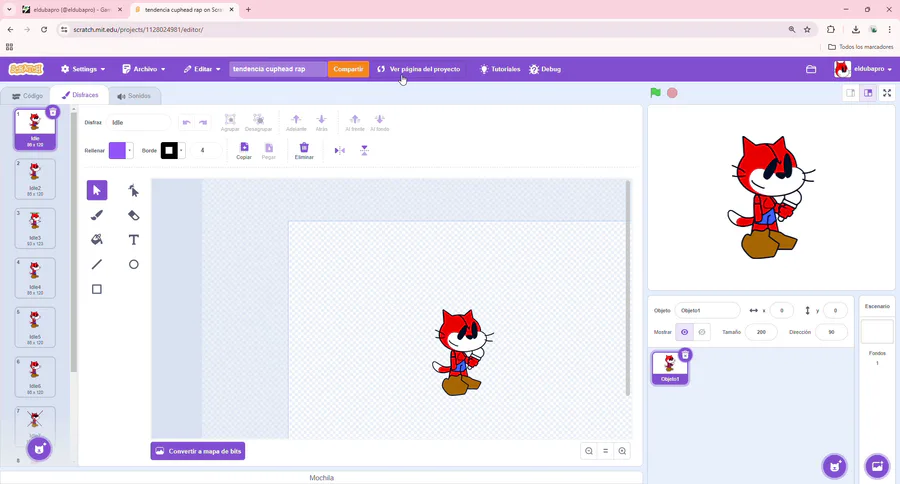Stop project with red stop button

coord(672,92)
